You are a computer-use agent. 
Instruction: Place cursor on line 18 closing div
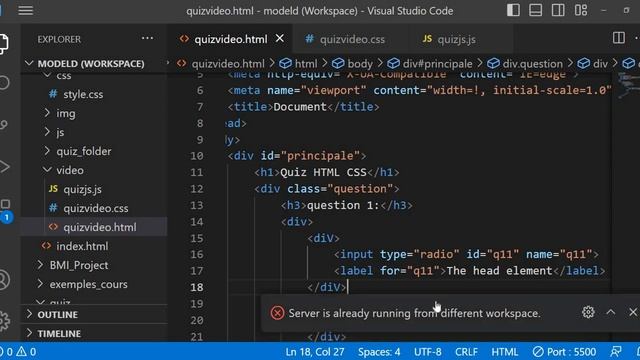pyautogui.click(x=327, y=287)
